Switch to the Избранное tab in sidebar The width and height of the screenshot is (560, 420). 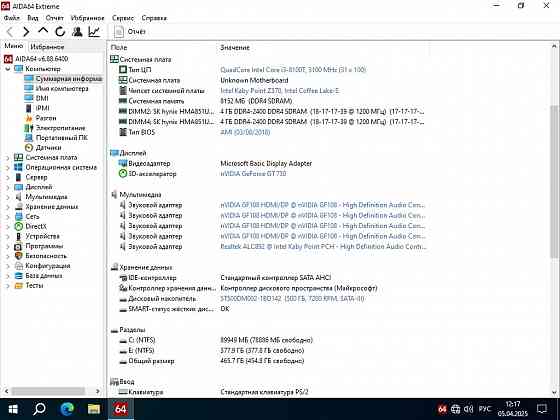click(x=47, y=46)
